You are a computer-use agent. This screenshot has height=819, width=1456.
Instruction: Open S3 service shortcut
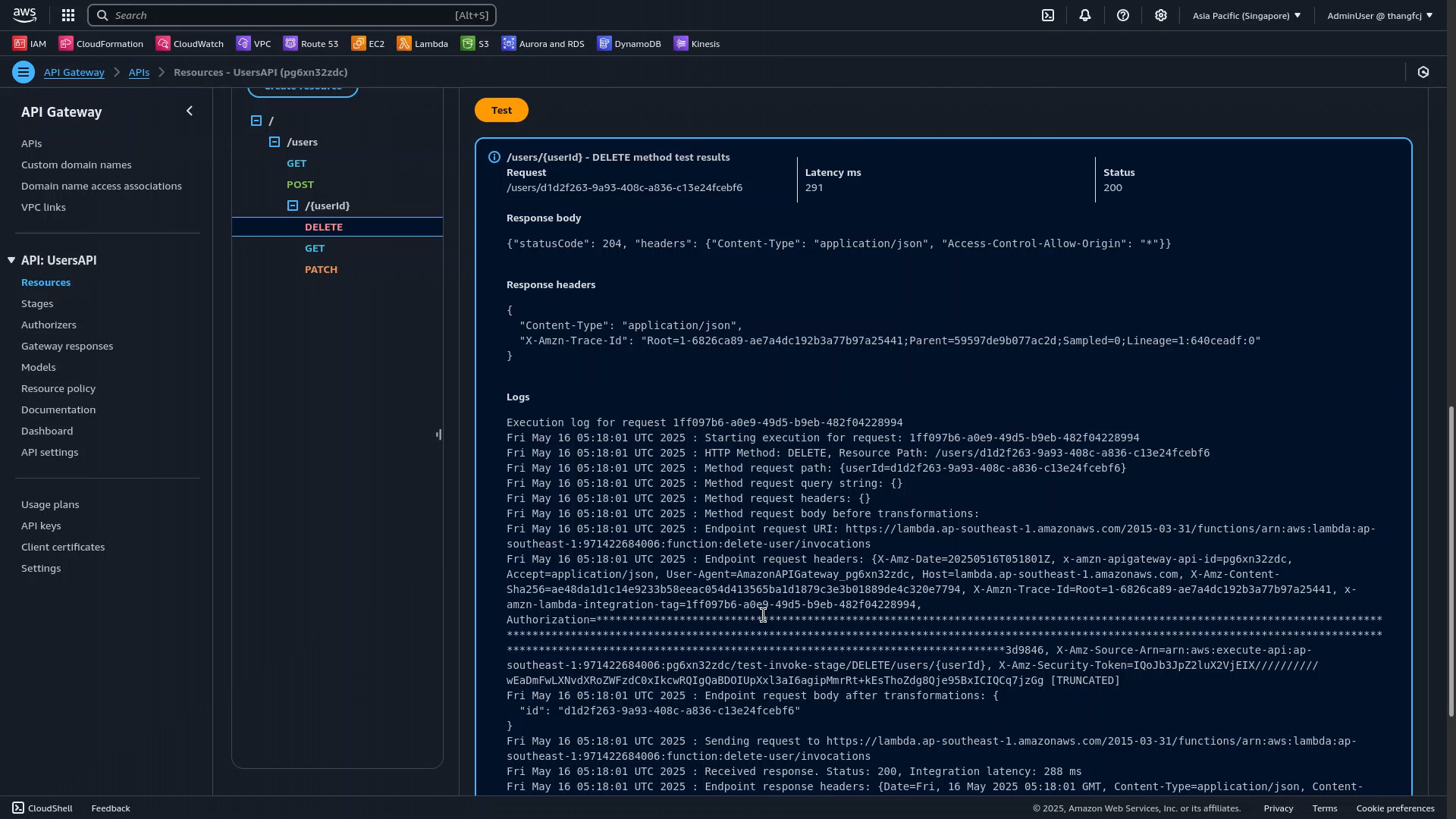pyautogui.click(x=475, y=44)
